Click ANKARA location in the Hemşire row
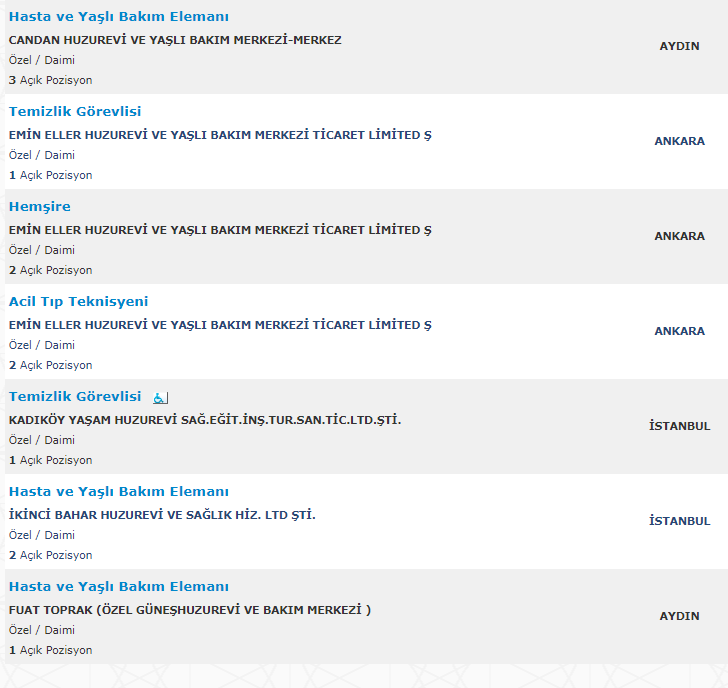The width and height of the screenshot is (728, 688). [x=679, y=236]
